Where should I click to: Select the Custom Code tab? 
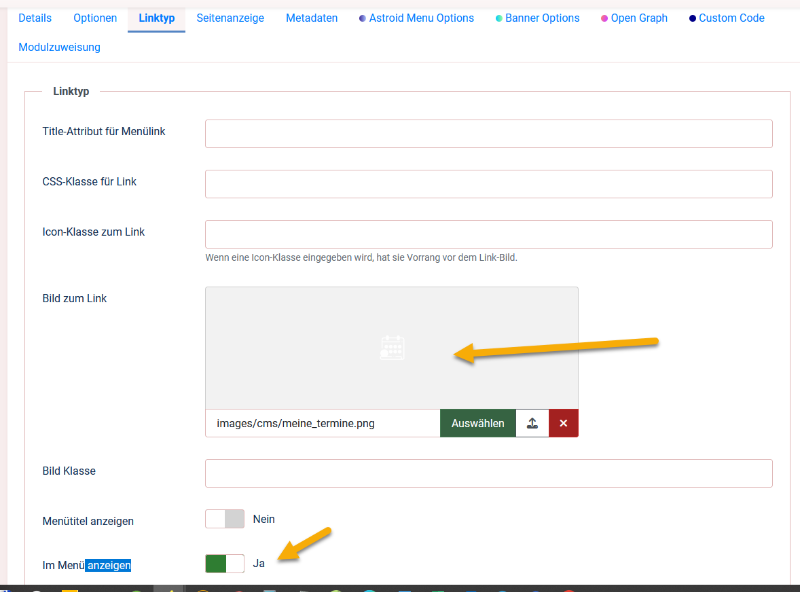coord(727,18)
